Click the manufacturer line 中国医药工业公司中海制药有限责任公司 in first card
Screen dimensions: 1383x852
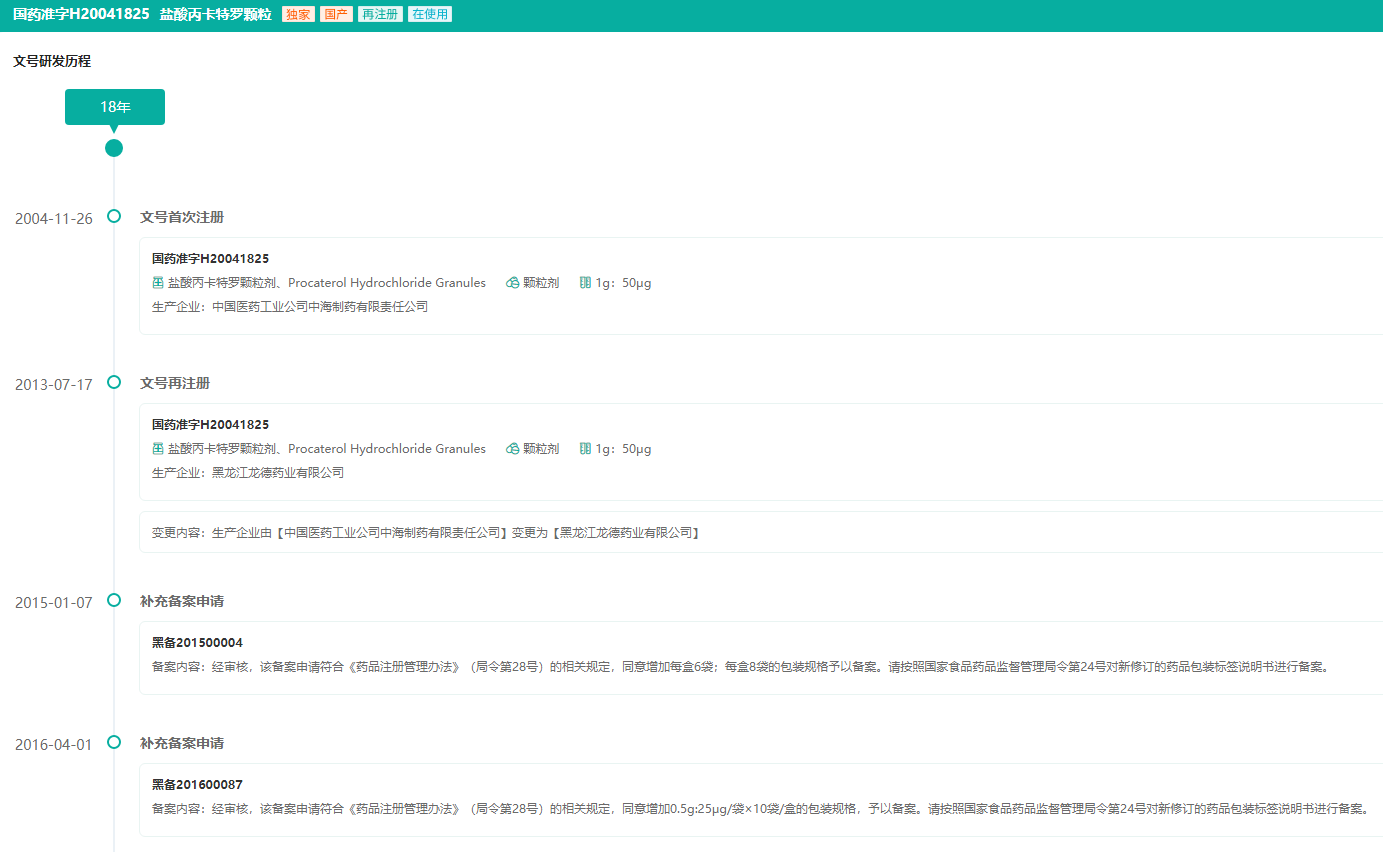[x=290, y=307]
